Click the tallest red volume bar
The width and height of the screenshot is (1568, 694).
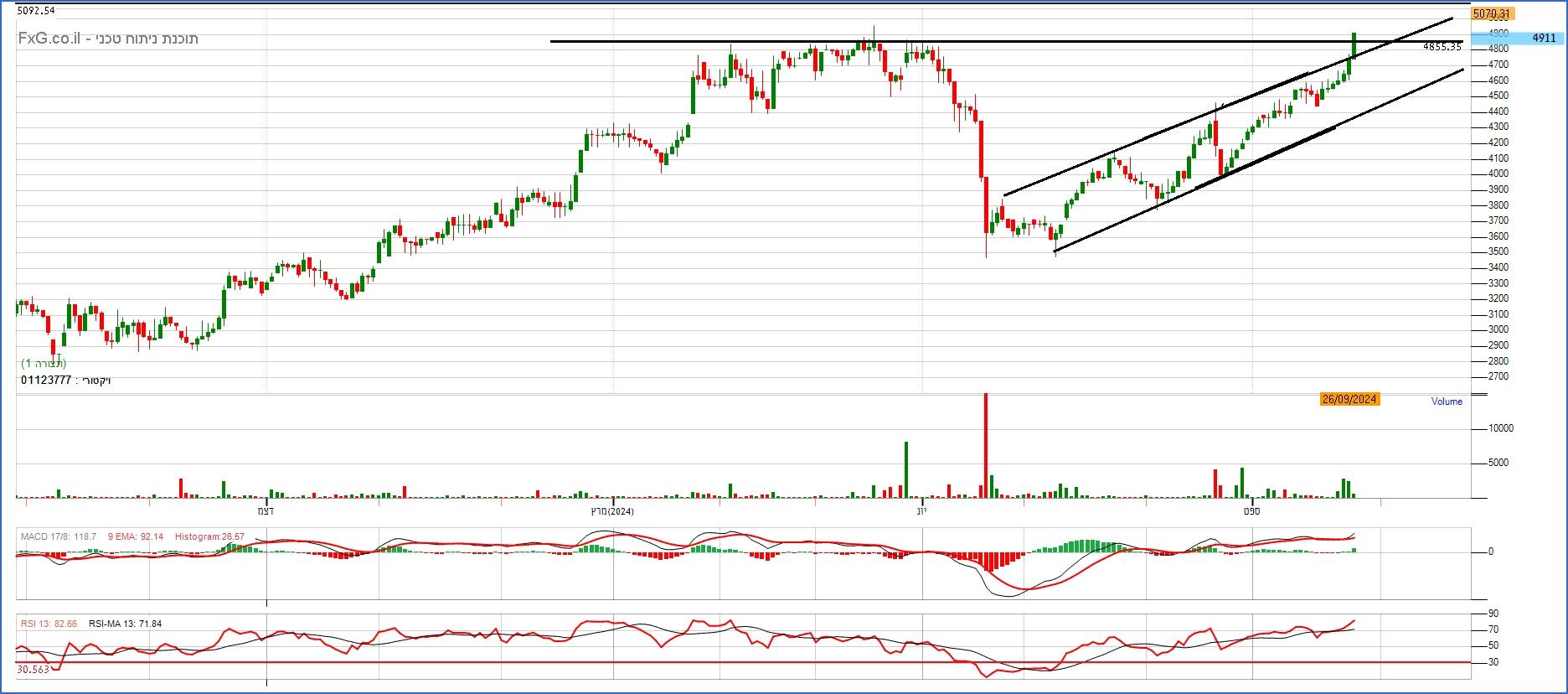986,444
